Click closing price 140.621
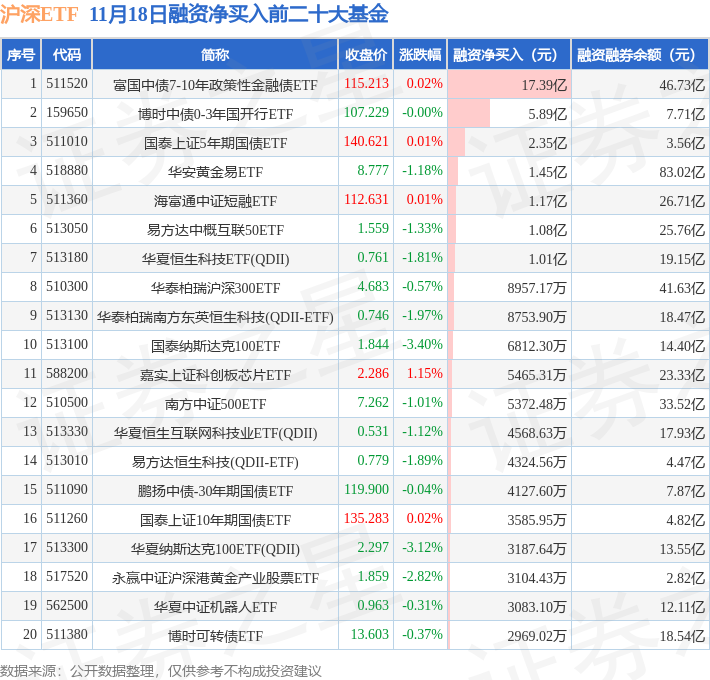The width and height of the screenshot is (710, 680). 366,141
